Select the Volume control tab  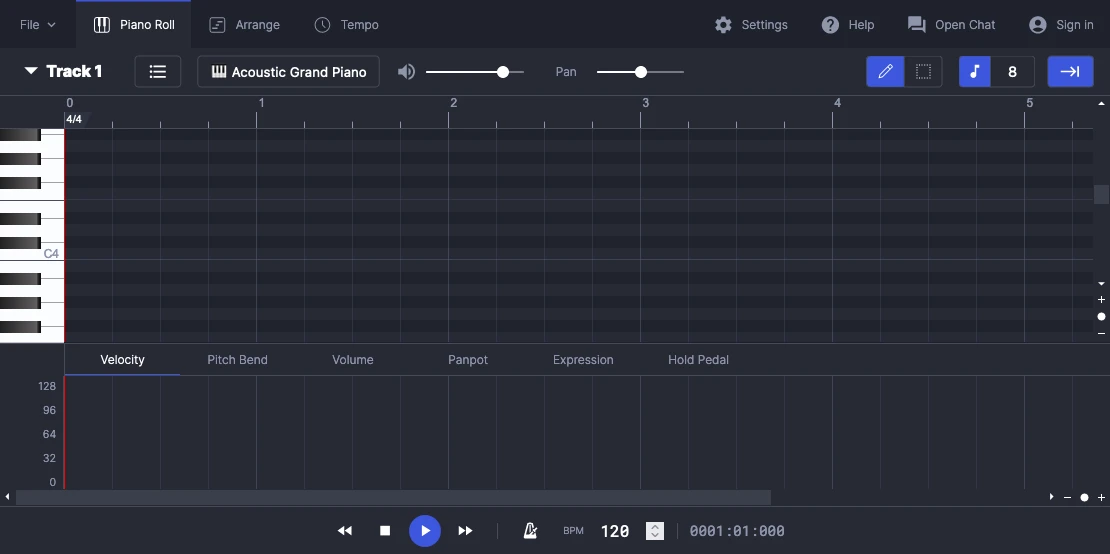353,359
